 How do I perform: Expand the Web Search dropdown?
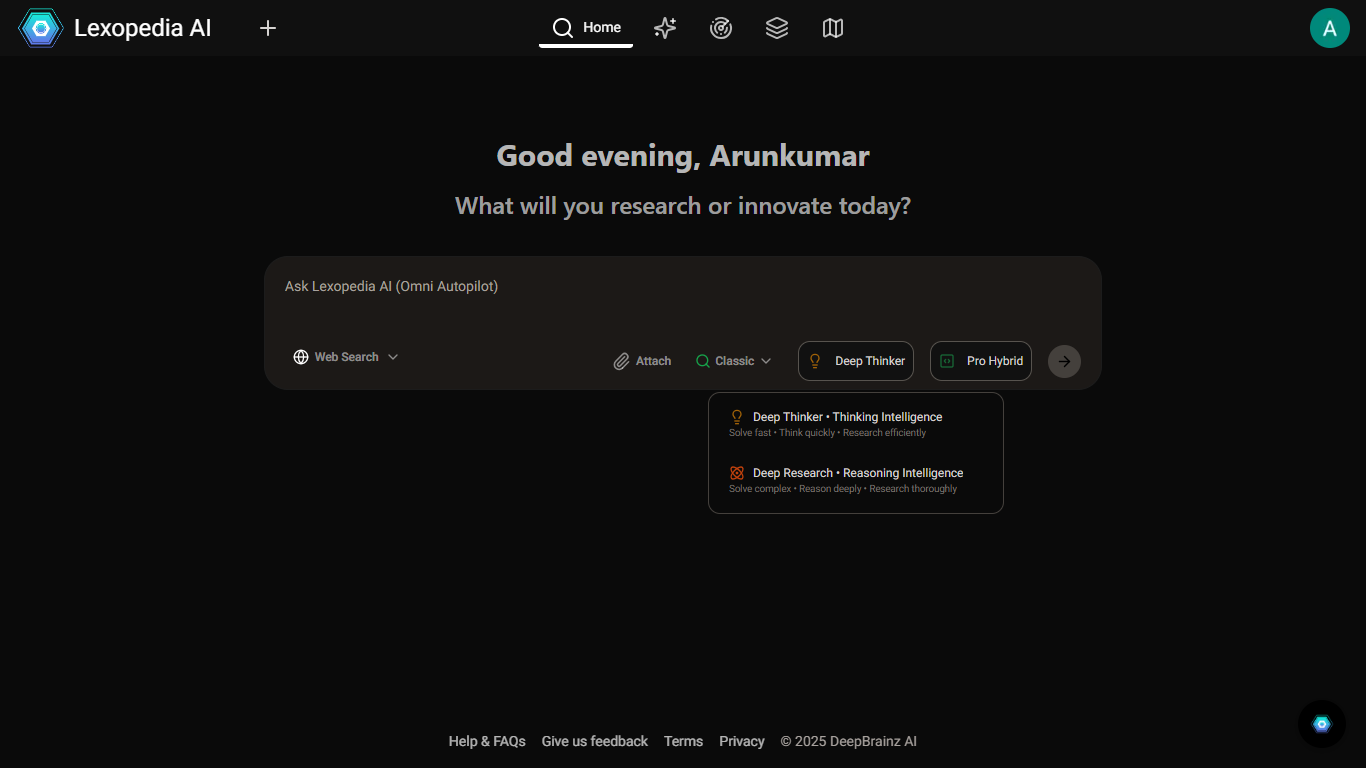[x=346, y=357]
